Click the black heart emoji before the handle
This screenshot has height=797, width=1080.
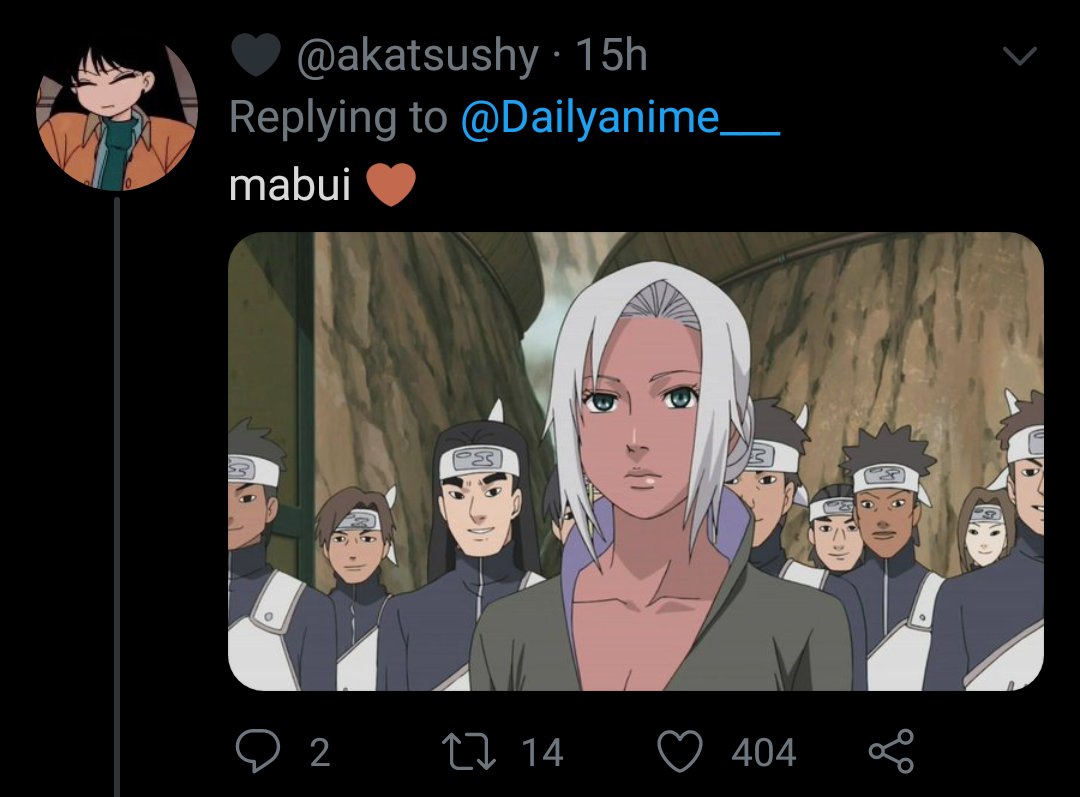[256, 54]
